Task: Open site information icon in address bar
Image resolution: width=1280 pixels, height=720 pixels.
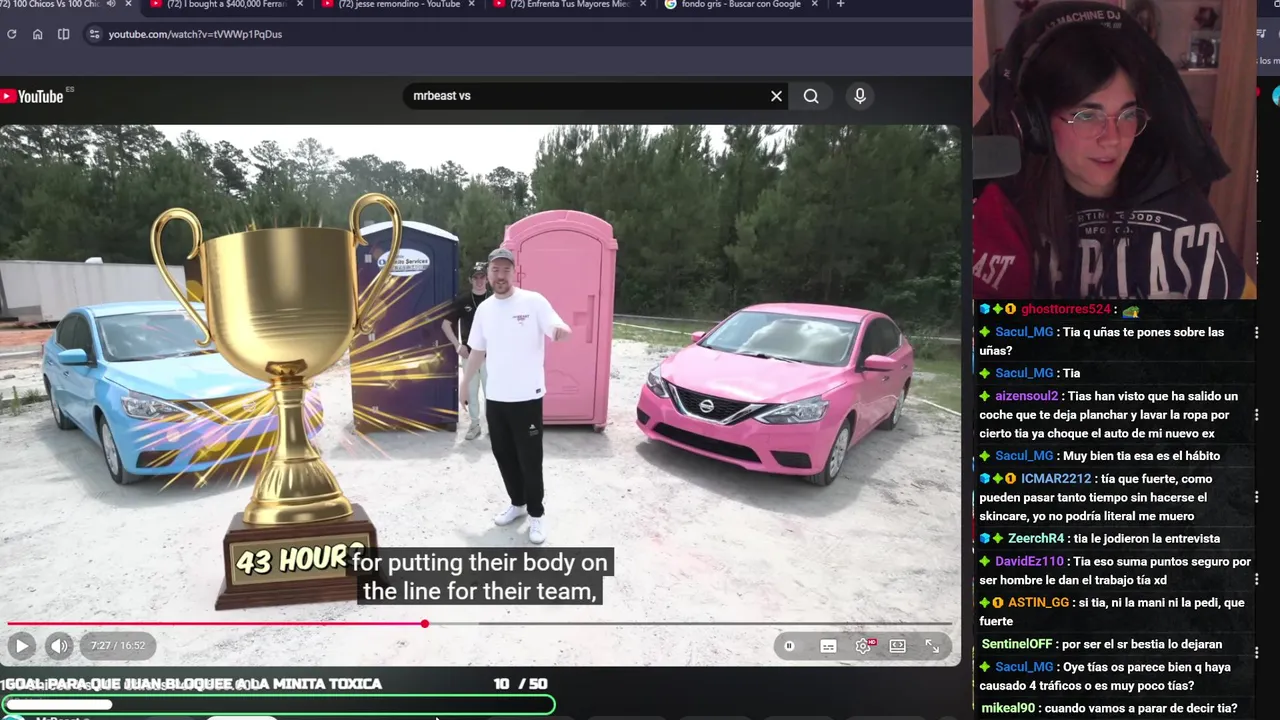Action: click(94, 34)
